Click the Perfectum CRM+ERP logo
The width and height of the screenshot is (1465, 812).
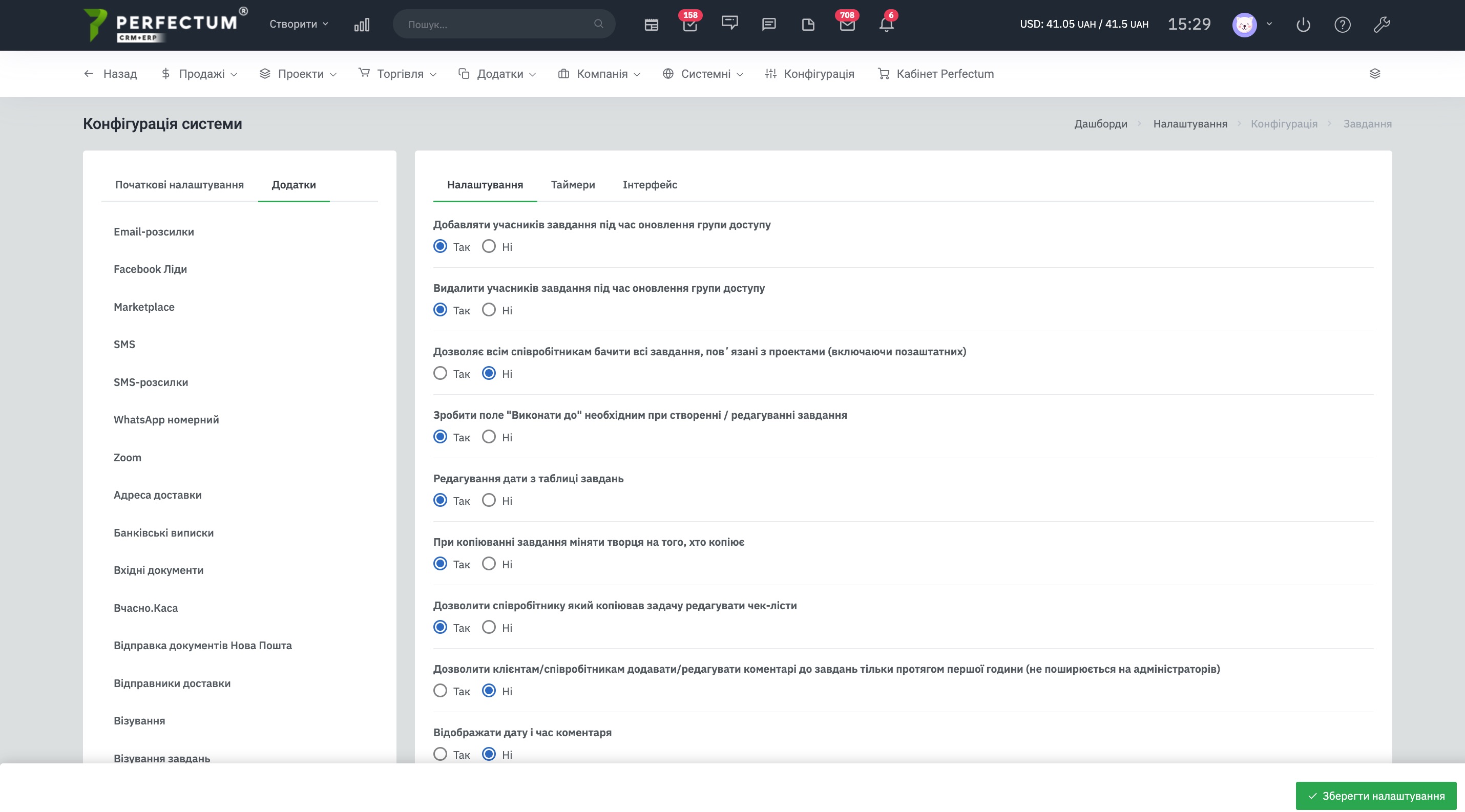(x=165, y=25)
